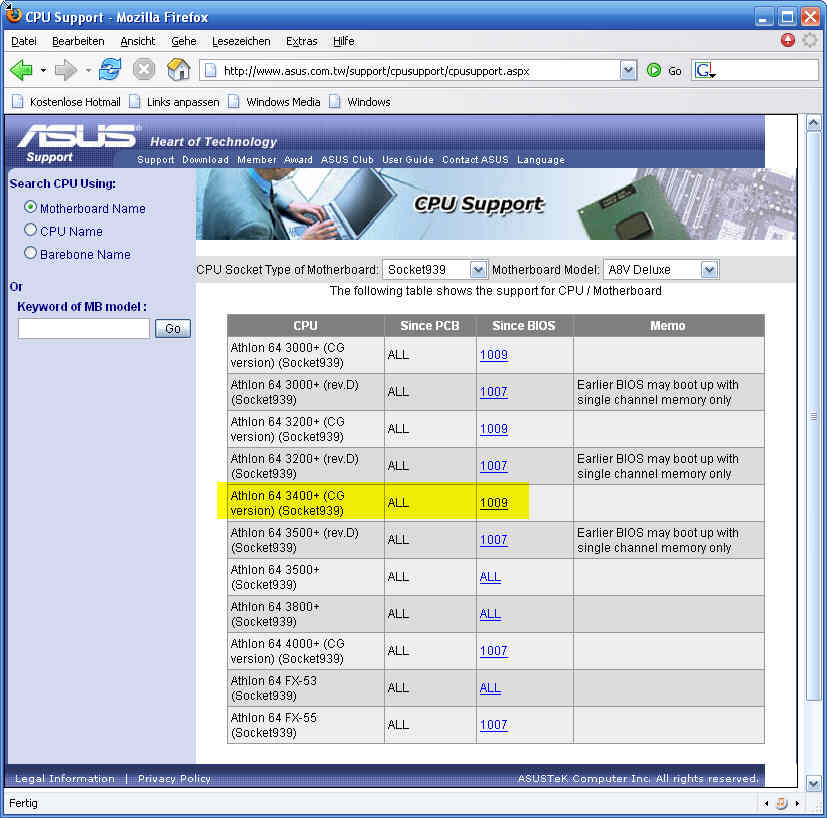Open the Contact ASUS navigation link
827x818 pixels.
pos(475,159)
